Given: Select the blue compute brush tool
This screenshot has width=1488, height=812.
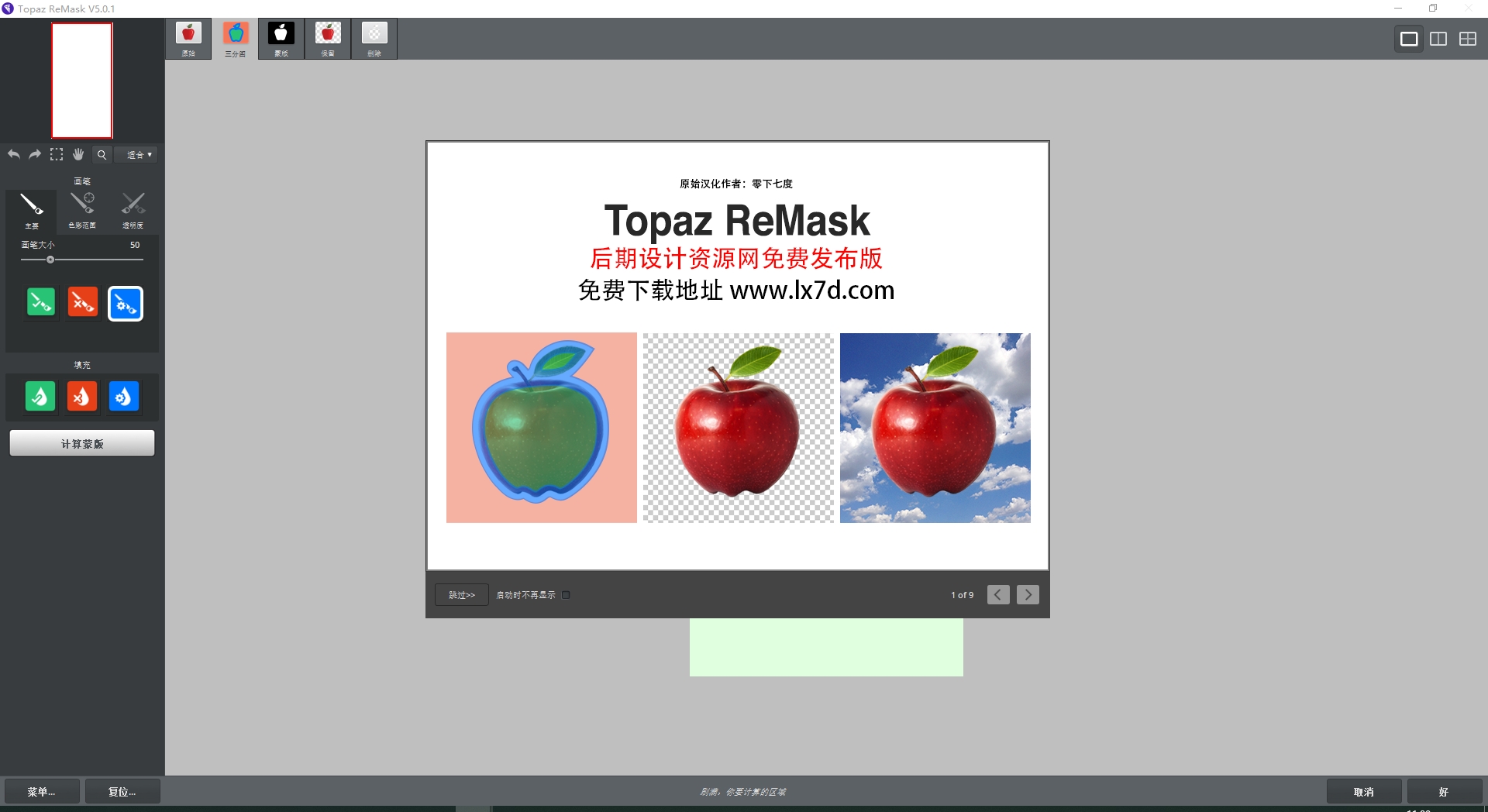Looking at the screenshot, I should 125,304.
